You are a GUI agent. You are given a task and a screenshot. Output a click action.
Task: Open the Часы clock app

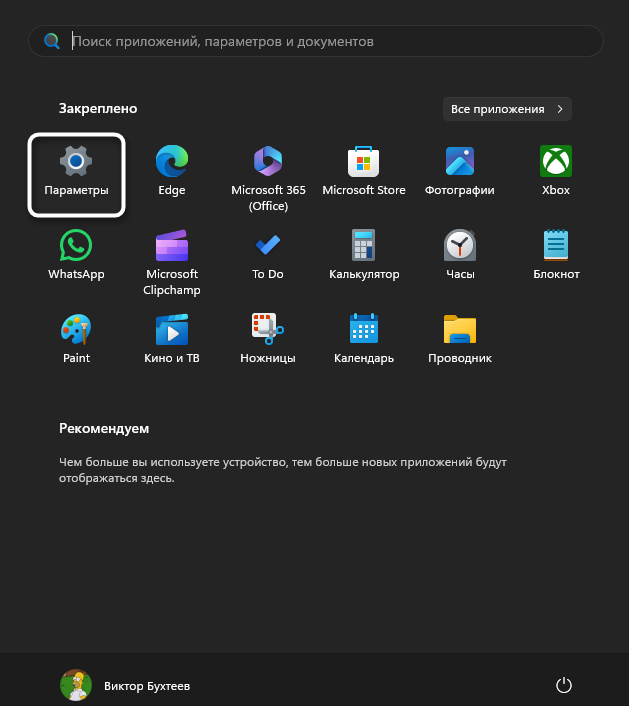pos(460,255)
